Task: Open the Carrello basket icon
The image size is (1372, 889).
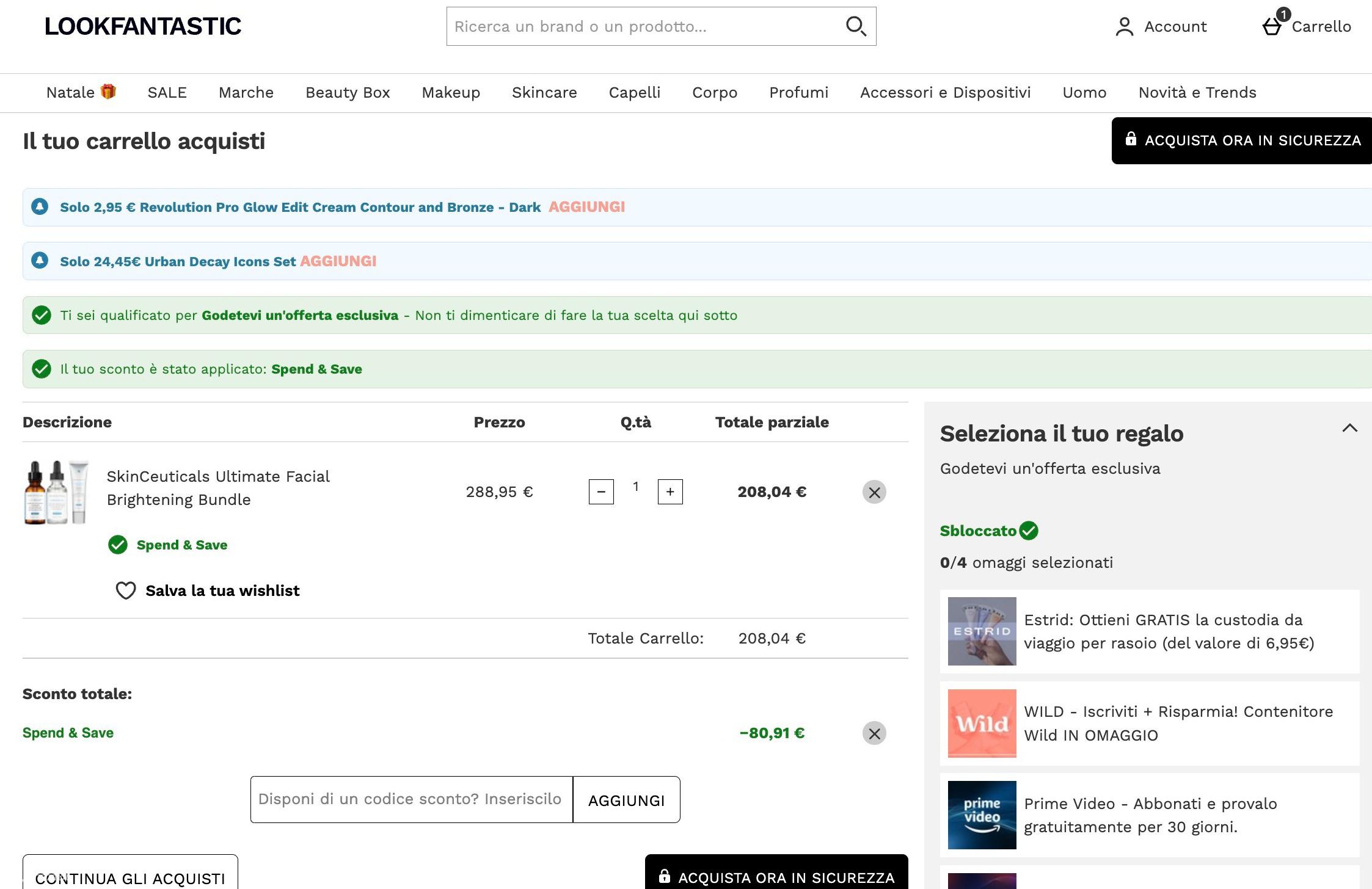Action: 1272,26
